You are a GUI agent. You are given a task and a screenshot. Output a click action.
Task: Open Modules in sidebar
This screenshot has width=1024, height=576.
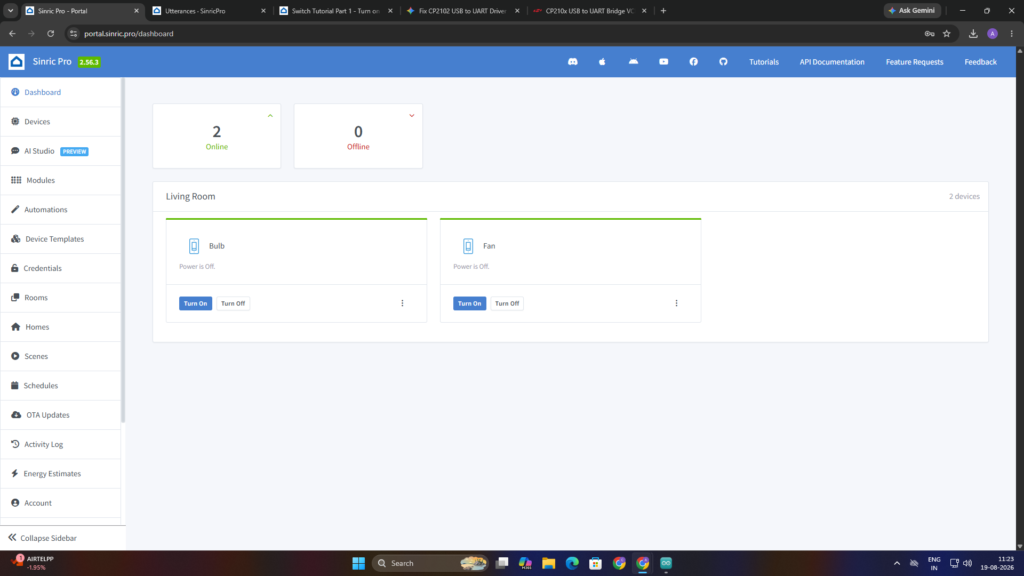pyautogui.click(x=61, y=180)
